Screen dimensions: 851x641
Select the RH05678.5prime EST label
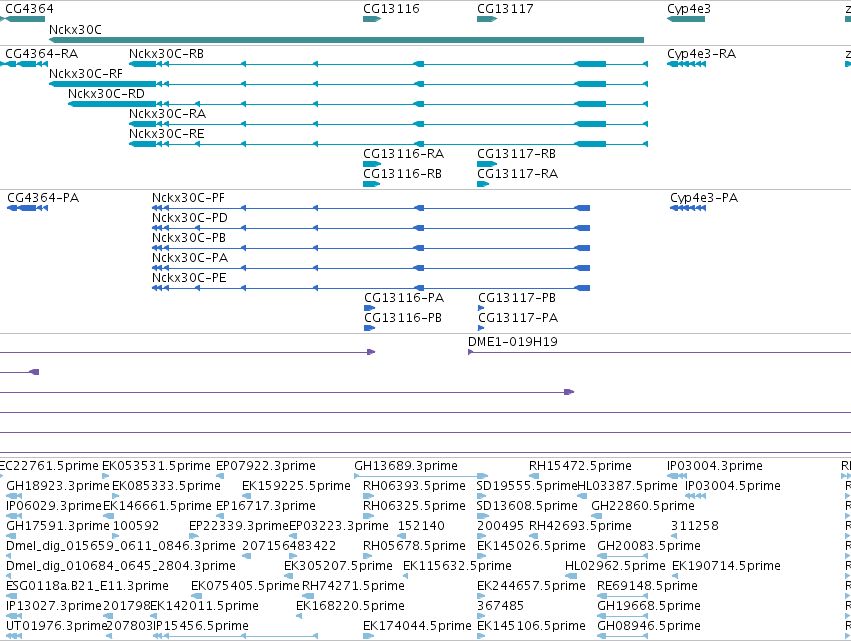tap(415, 547)
